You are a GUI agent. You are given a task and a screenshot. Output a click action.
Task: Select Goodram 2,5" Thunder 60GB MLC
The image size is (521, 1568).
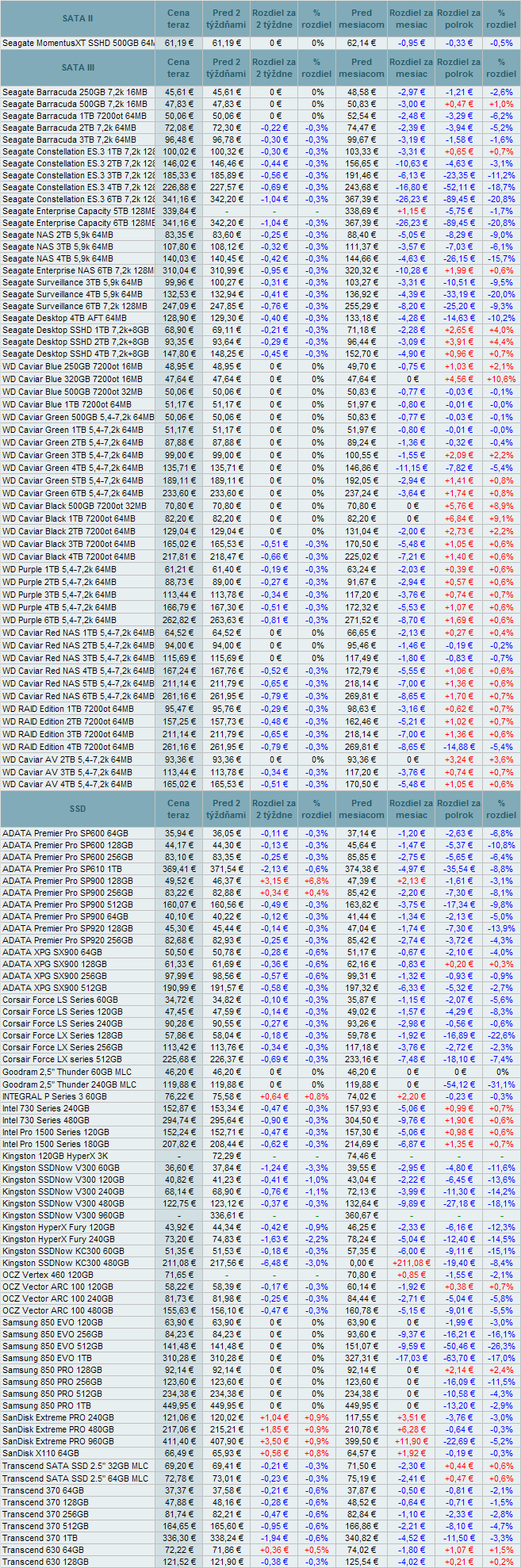point(67,1072)
